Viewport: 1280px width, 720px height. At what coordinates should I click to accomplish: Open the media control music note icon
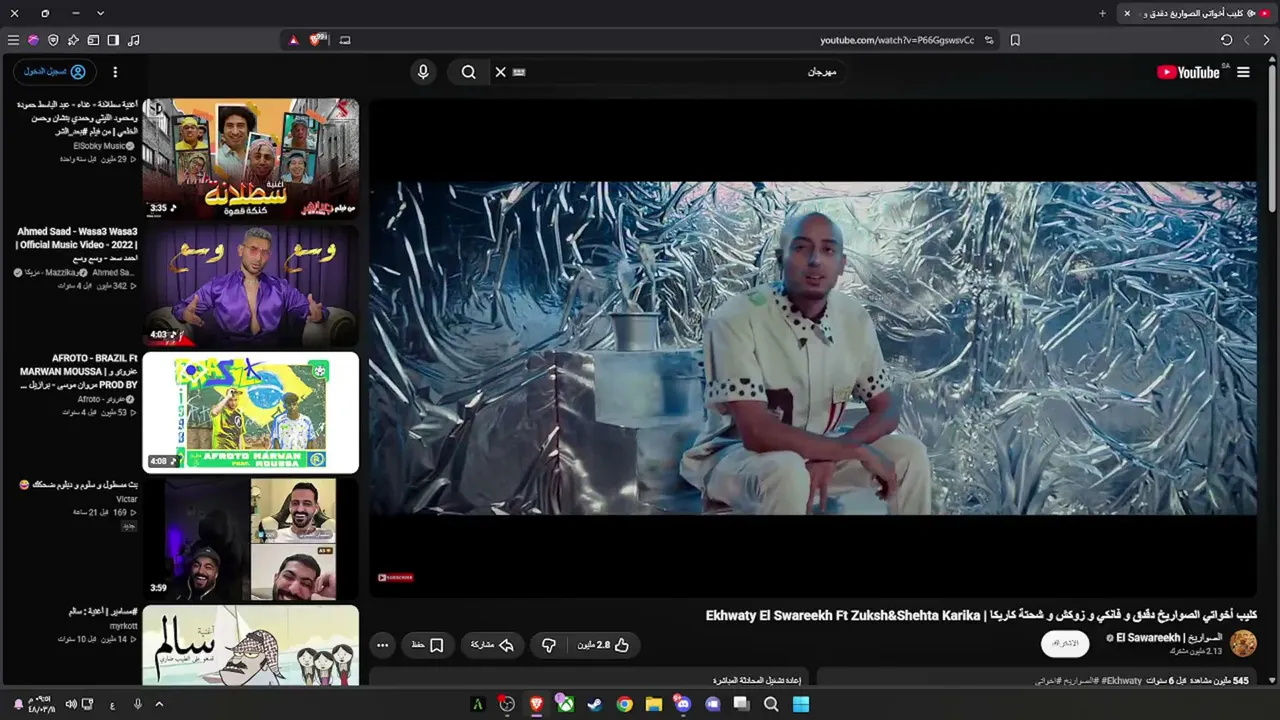[x=134, y=40]
